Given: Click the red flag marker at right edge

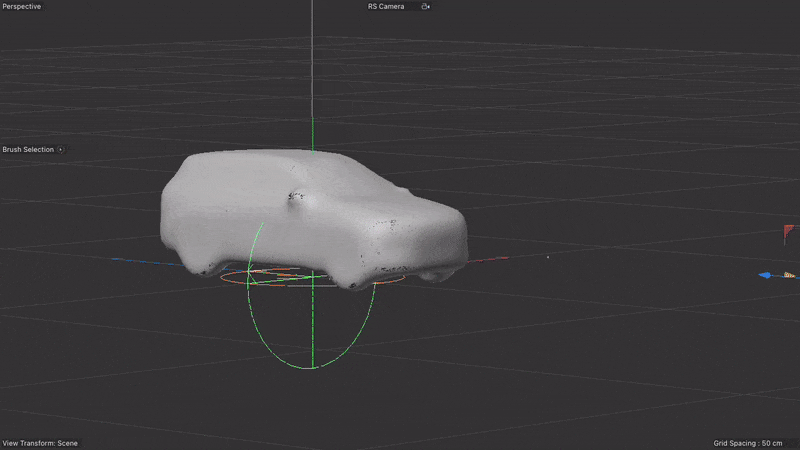Looking at the screenshot, I should pyautogui.click(x=789, y=233).
